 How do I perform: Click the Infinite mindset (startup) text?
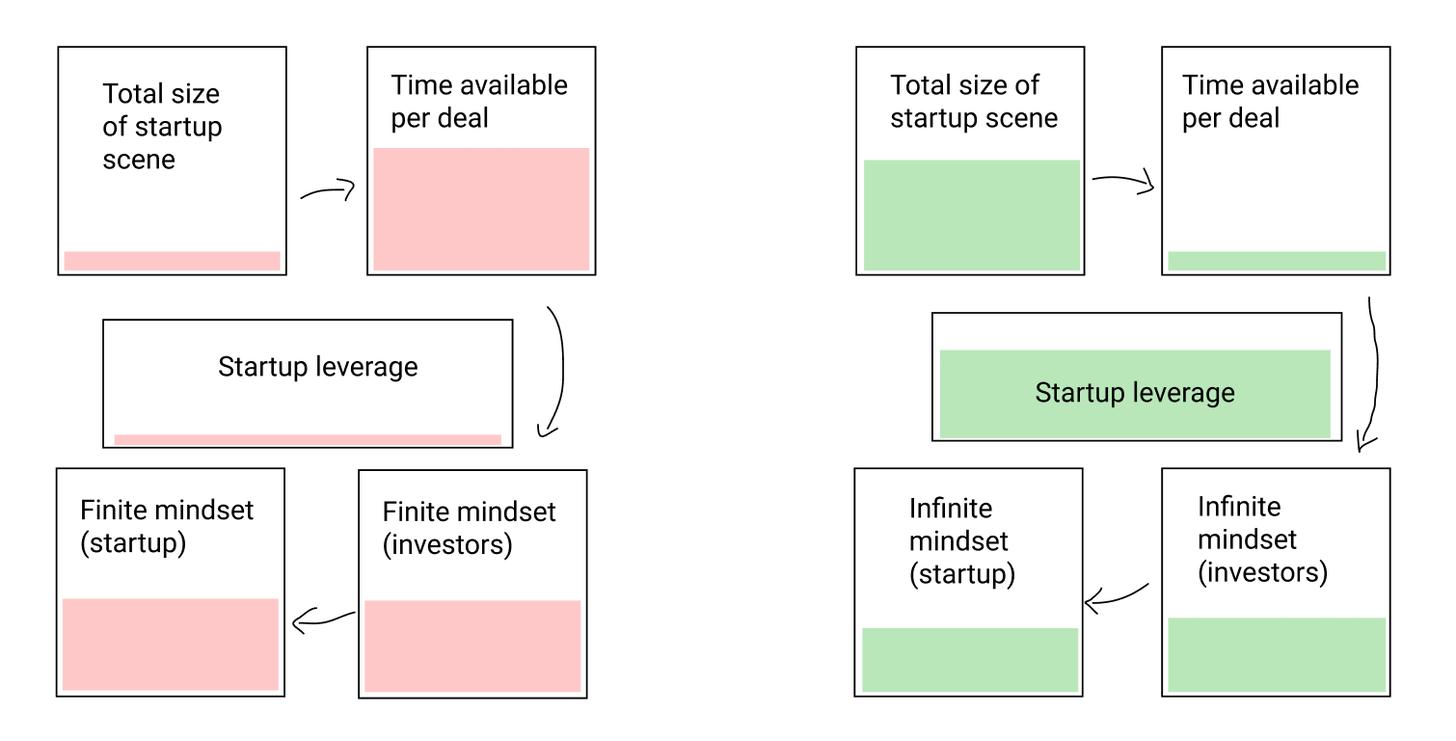click(x=961, y=541)
